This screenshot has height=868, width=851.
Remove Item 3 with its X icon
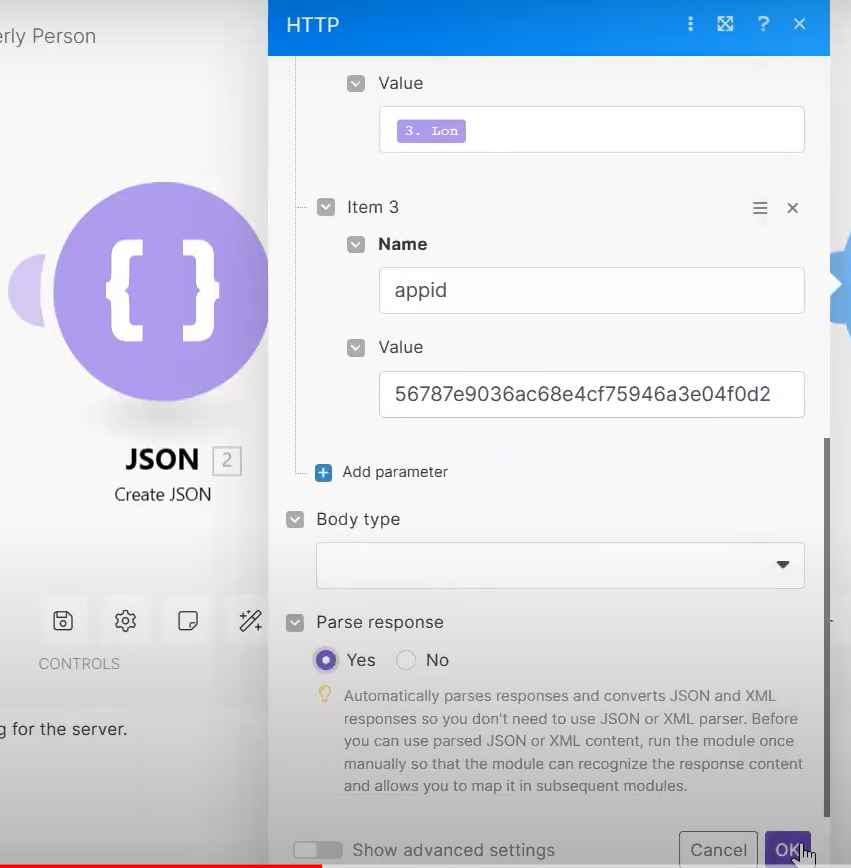pyautogui.click(x=792, y=208)
